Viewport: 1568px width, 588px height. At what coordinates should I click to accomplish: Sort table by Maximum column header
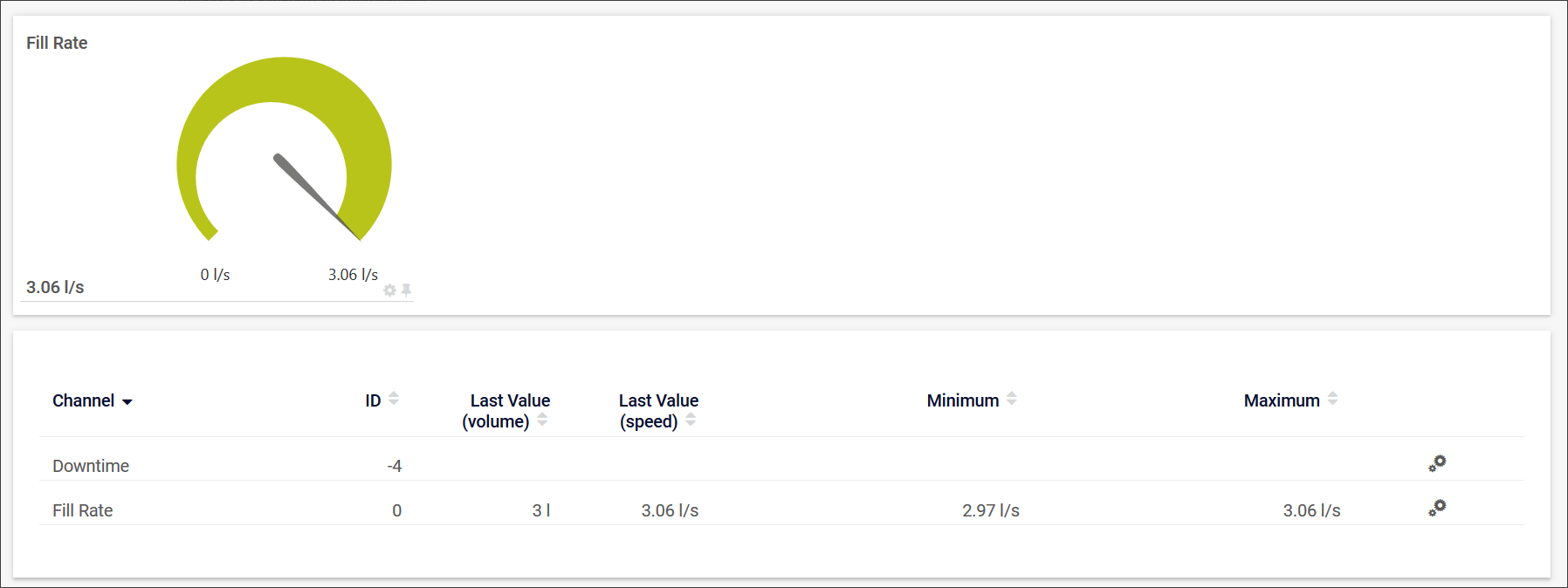click(1281, 400)
